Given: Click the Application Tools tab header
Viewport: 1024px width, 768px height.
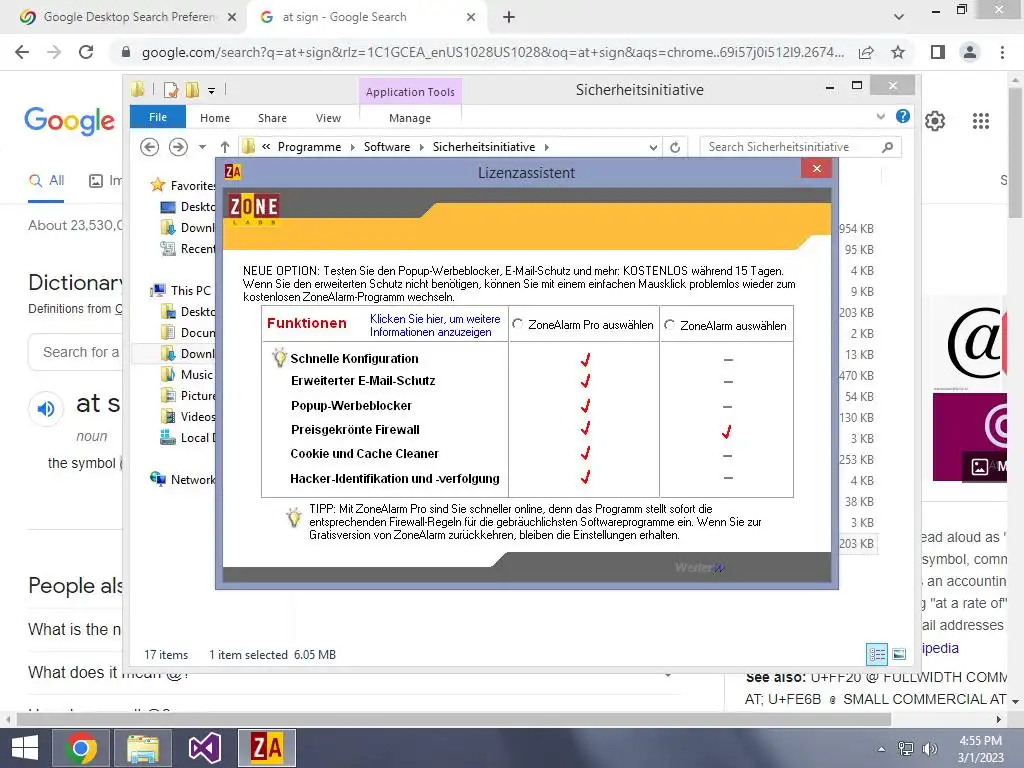Looking at the screenshot, I should pyautogui.click(x=410, y=92).
